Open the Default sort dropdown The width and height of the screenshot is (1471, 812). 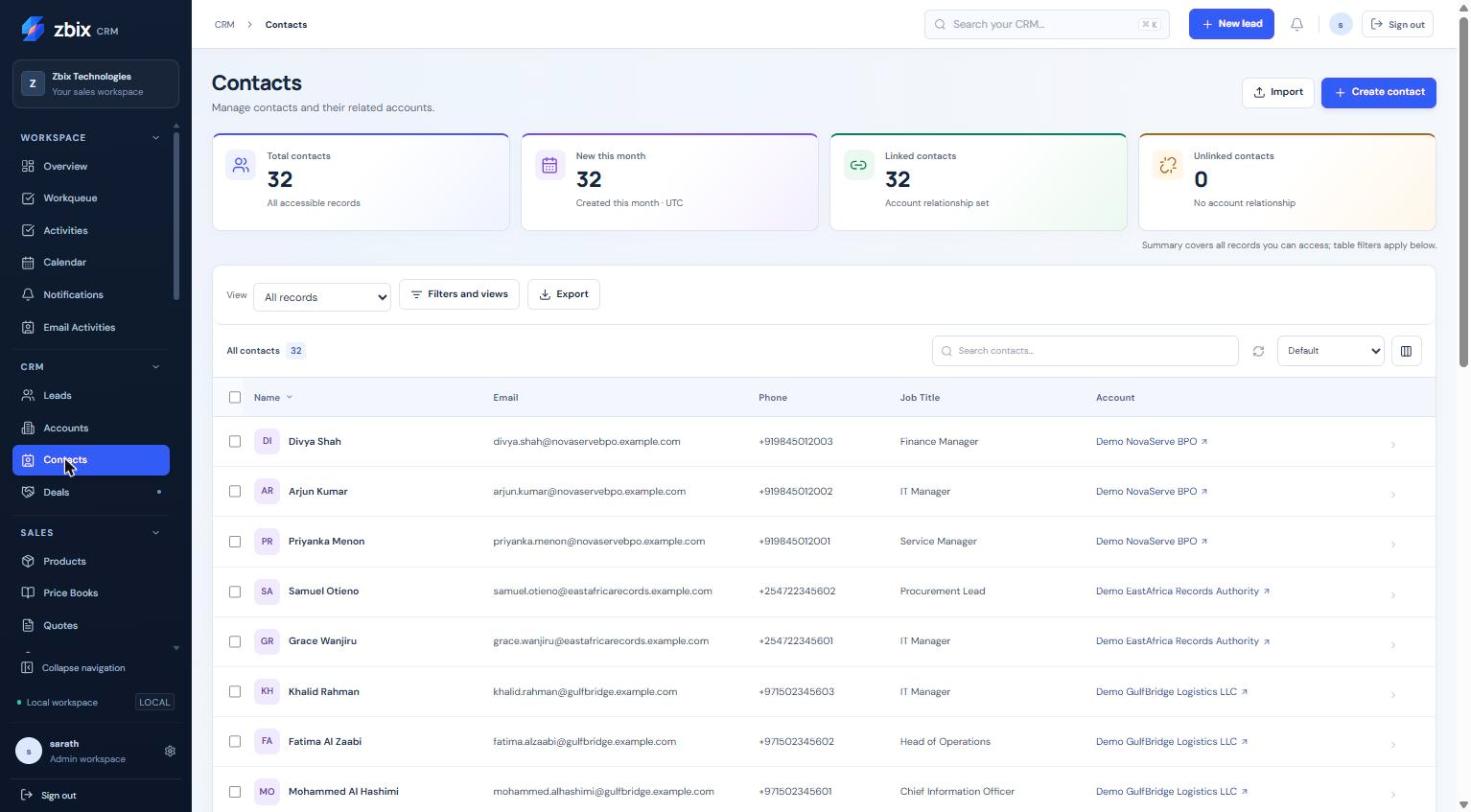point(1331,351)
